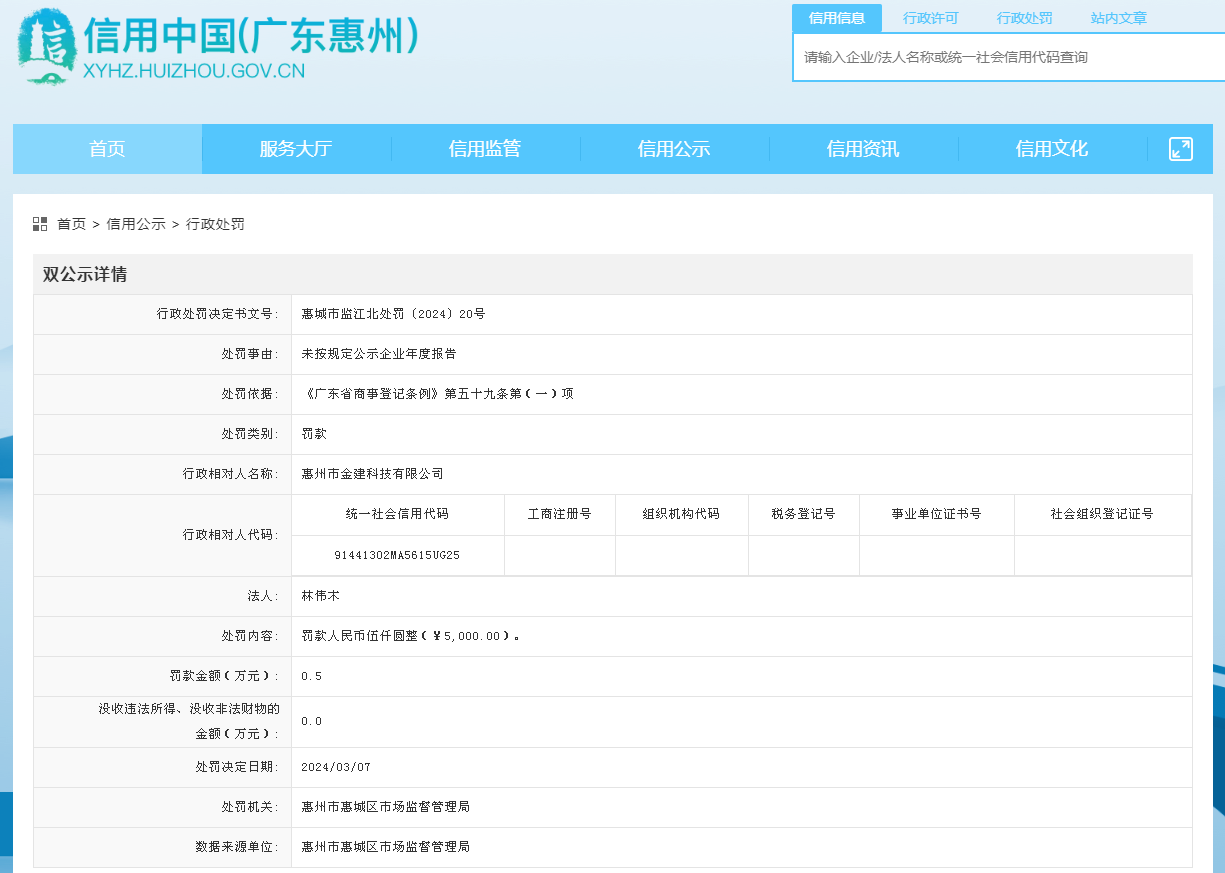Click the company name 惠州市金建科技有限公司
The height and width of the screenshot is (873, 1225).
[372, 474]
